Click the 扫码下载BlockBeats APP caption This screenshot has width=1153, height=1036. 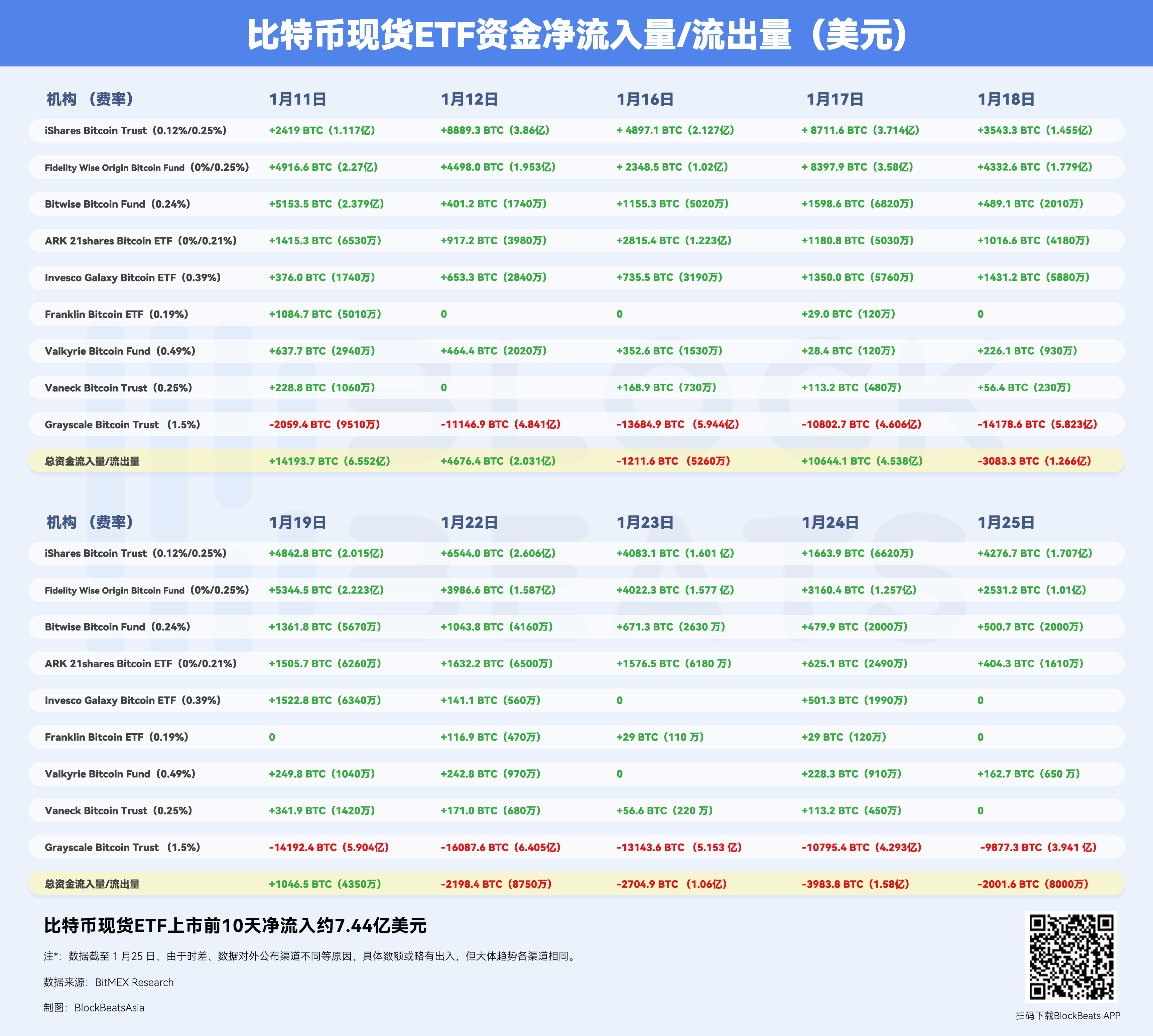coord(1068,1016)
